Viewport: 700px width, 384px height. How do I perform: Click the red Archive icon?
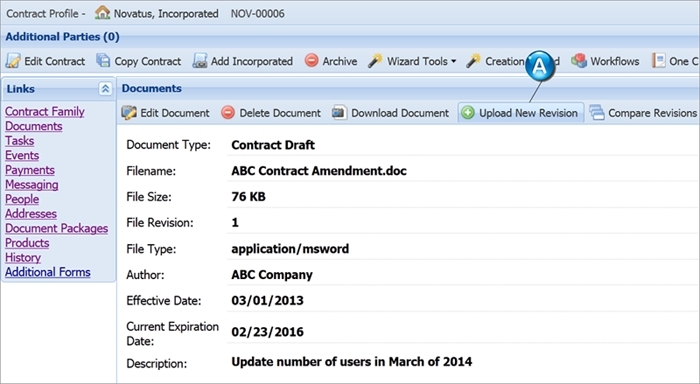312,60
